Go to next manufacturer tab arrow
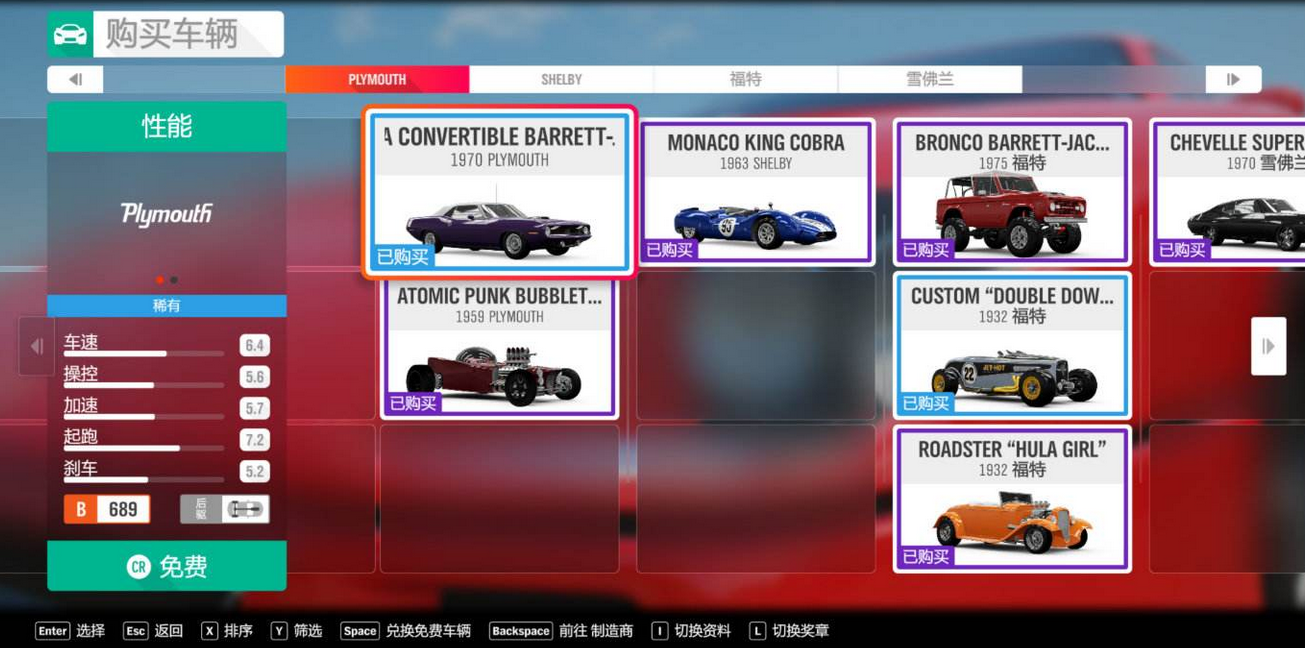The image size is (1305, 648). [1233, 79]
